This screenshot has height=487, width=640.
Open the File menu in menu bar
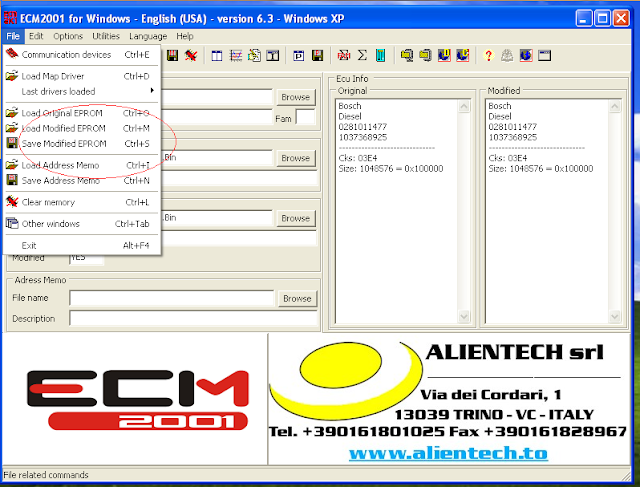click(x=13, y=36)
